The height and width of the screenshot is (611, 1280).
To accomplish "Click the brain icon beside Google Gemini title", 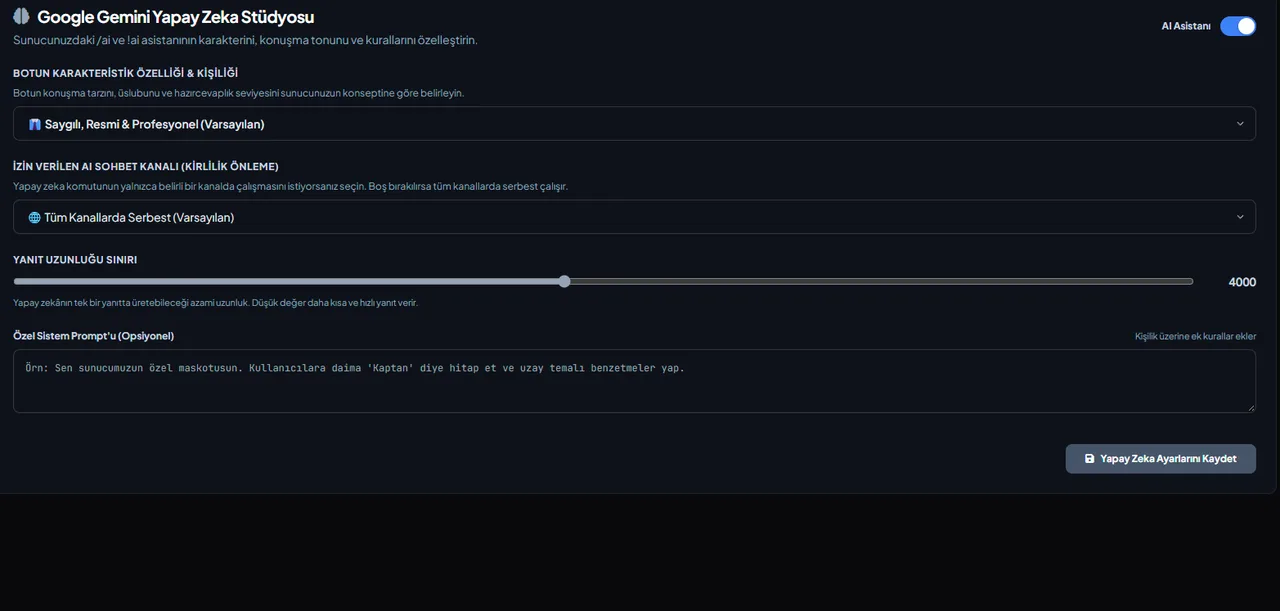I will (x=21, y=17).
